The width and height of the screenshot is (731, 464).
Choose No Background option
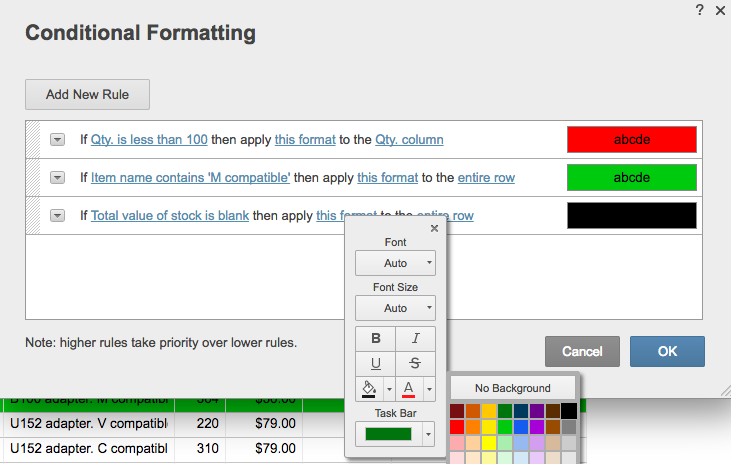[x=512, y=388]
